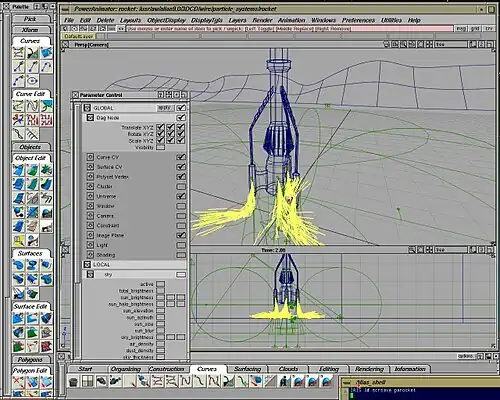This screenshot has height=400, width=500.
Task: Switch to the Surfacing shelf tab
Action: [x=247, y=369]
